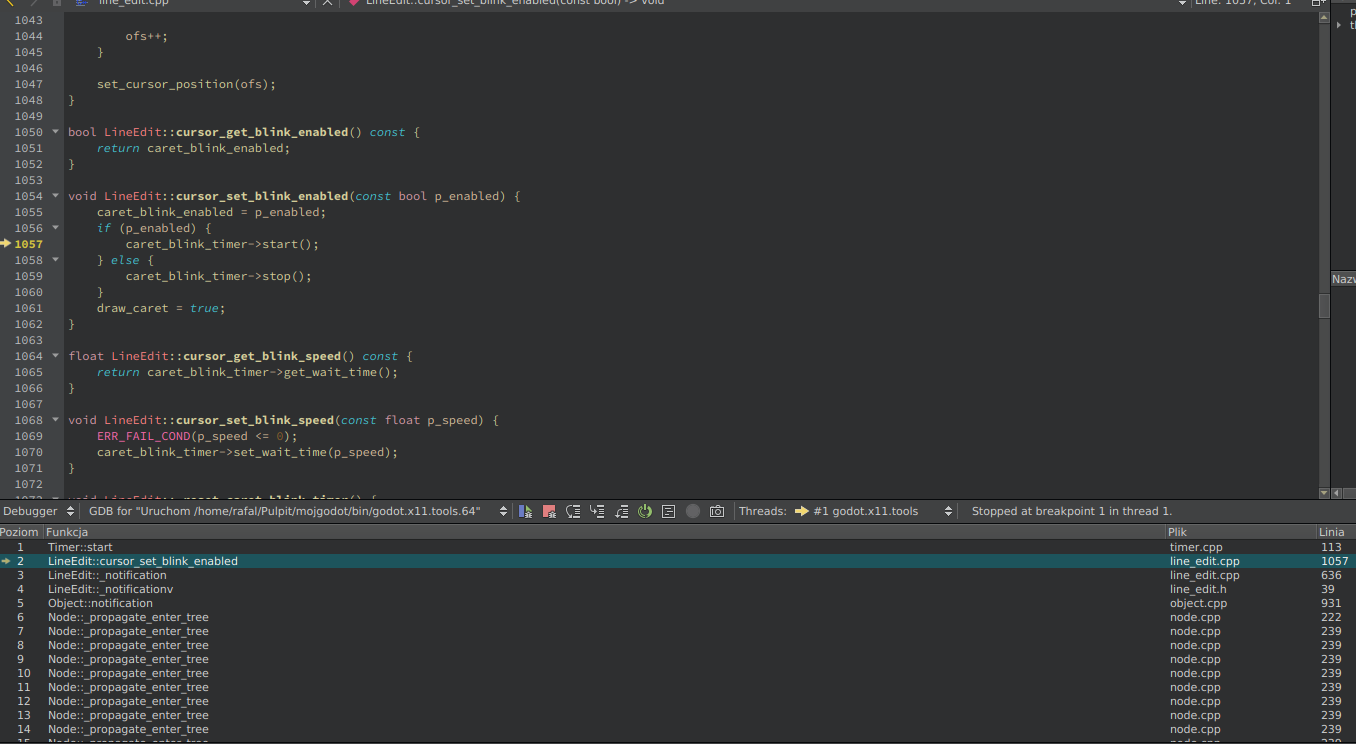Click the Nazv column header in right panel
Image resolution: width=1356 pixels, height=744 pixels.
coord(1343,280)
